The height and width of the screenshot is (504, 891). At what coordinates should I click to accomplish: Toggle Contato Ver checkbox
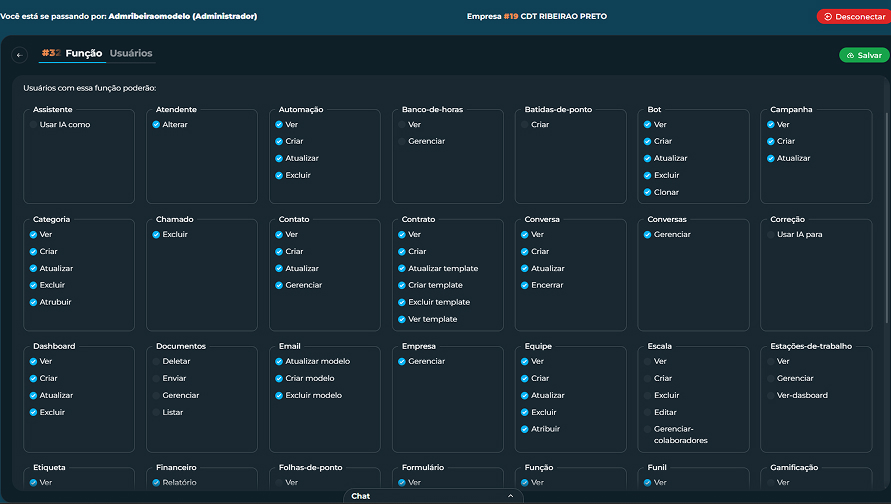279,235
